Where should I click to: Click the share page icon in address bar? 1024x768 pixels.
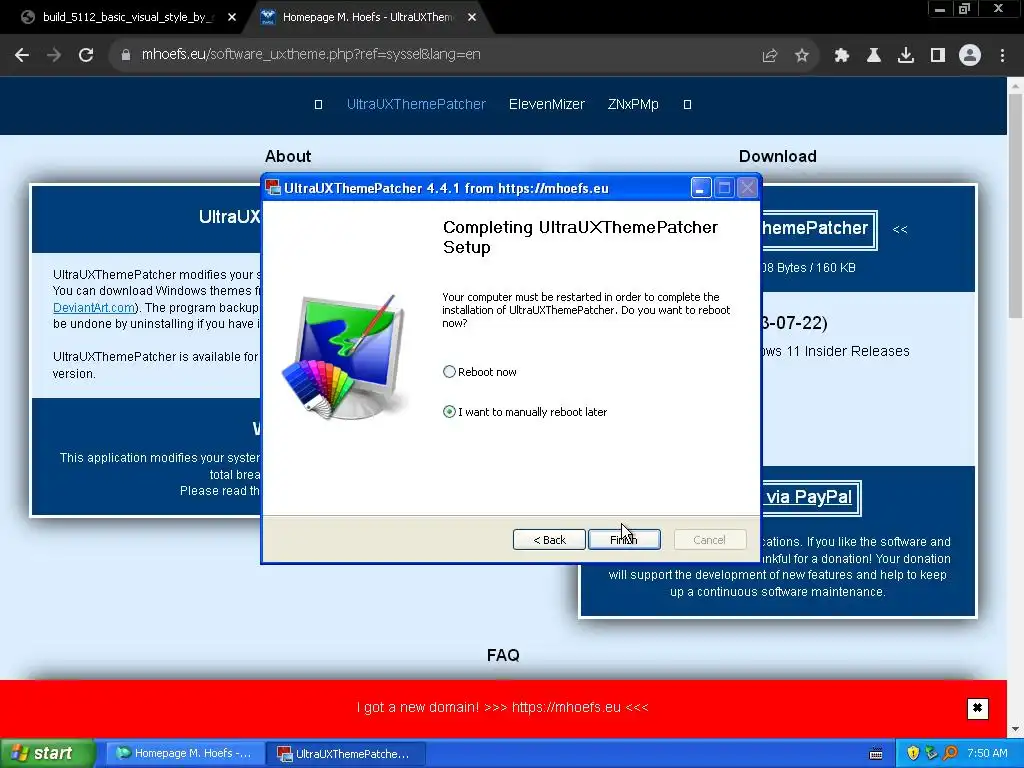(770, 56)
